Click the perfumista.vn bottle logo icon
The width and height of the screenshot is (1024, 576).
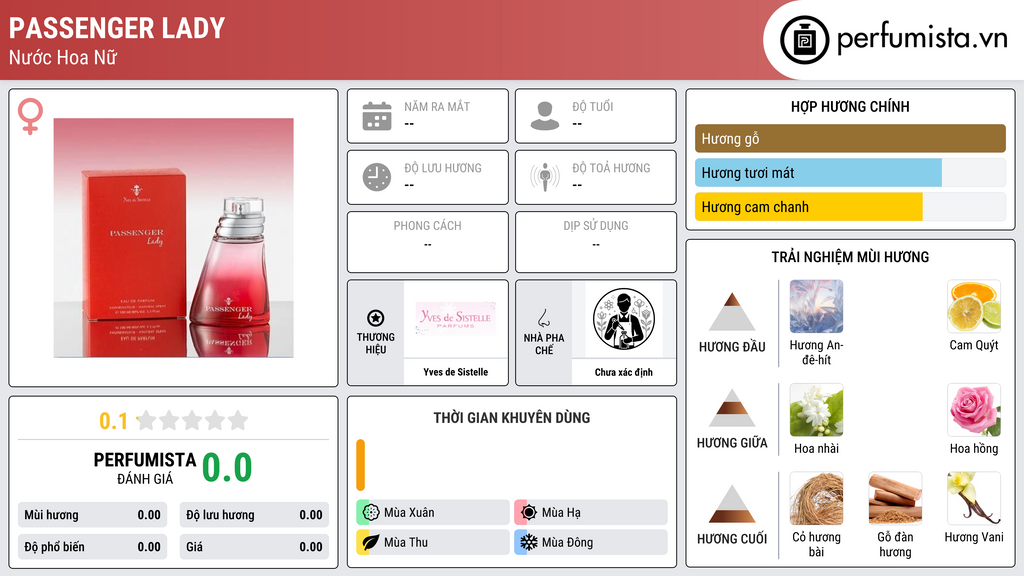805,40
